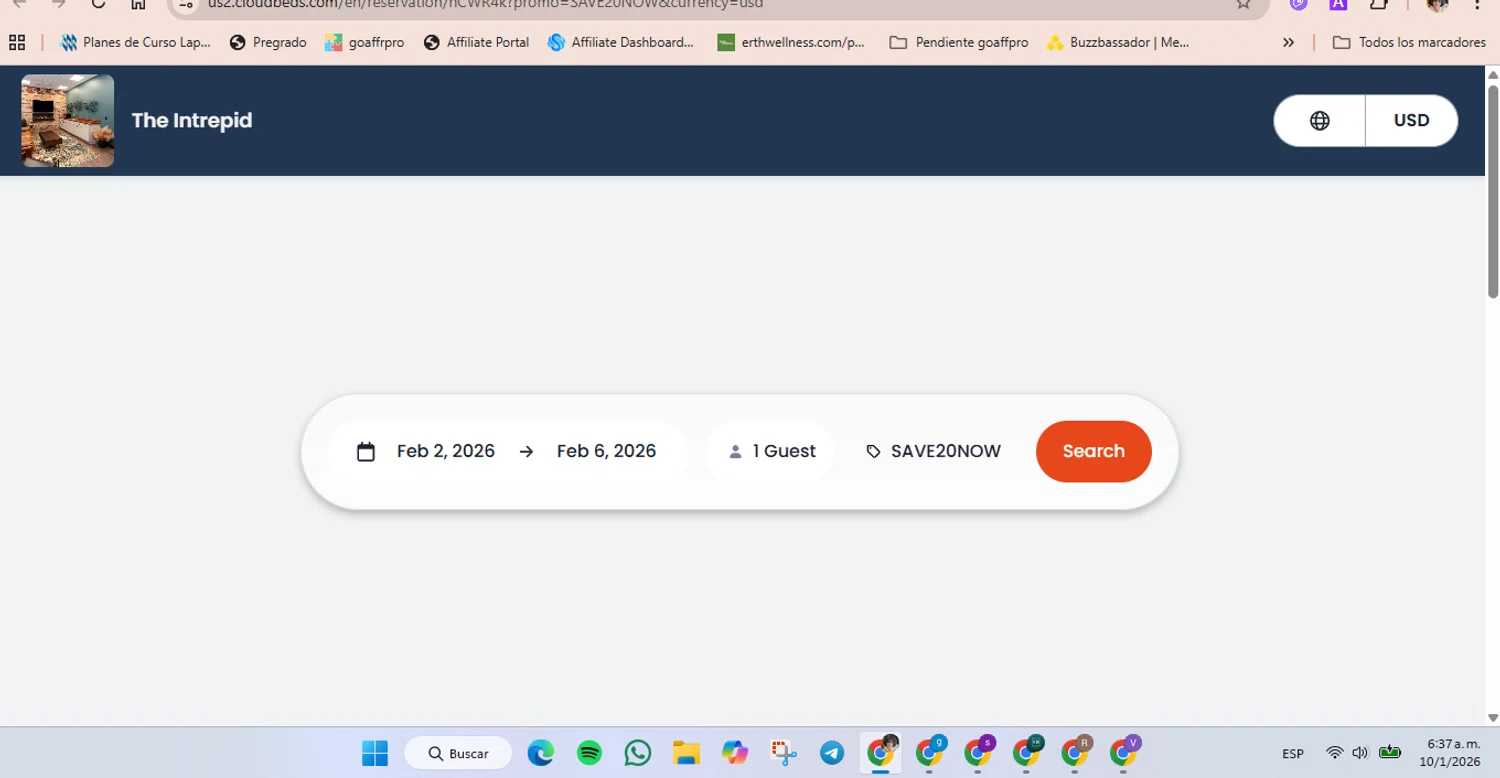Click the Buscar taskbar search box
Screen dimensions: 1500x778
click(x=458, y=753)
